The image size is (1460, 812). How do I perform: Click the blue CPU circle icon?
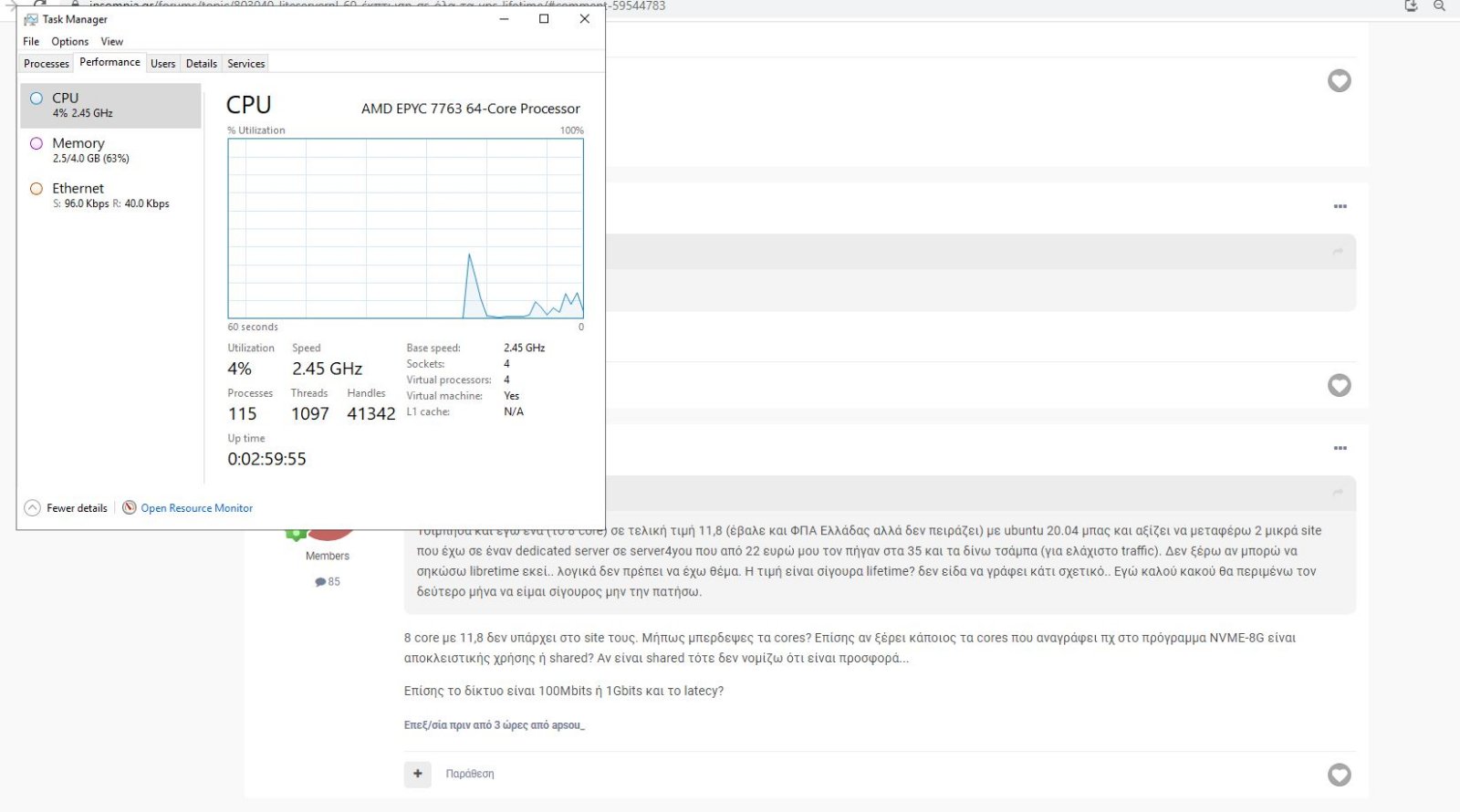tap(36, 98)
